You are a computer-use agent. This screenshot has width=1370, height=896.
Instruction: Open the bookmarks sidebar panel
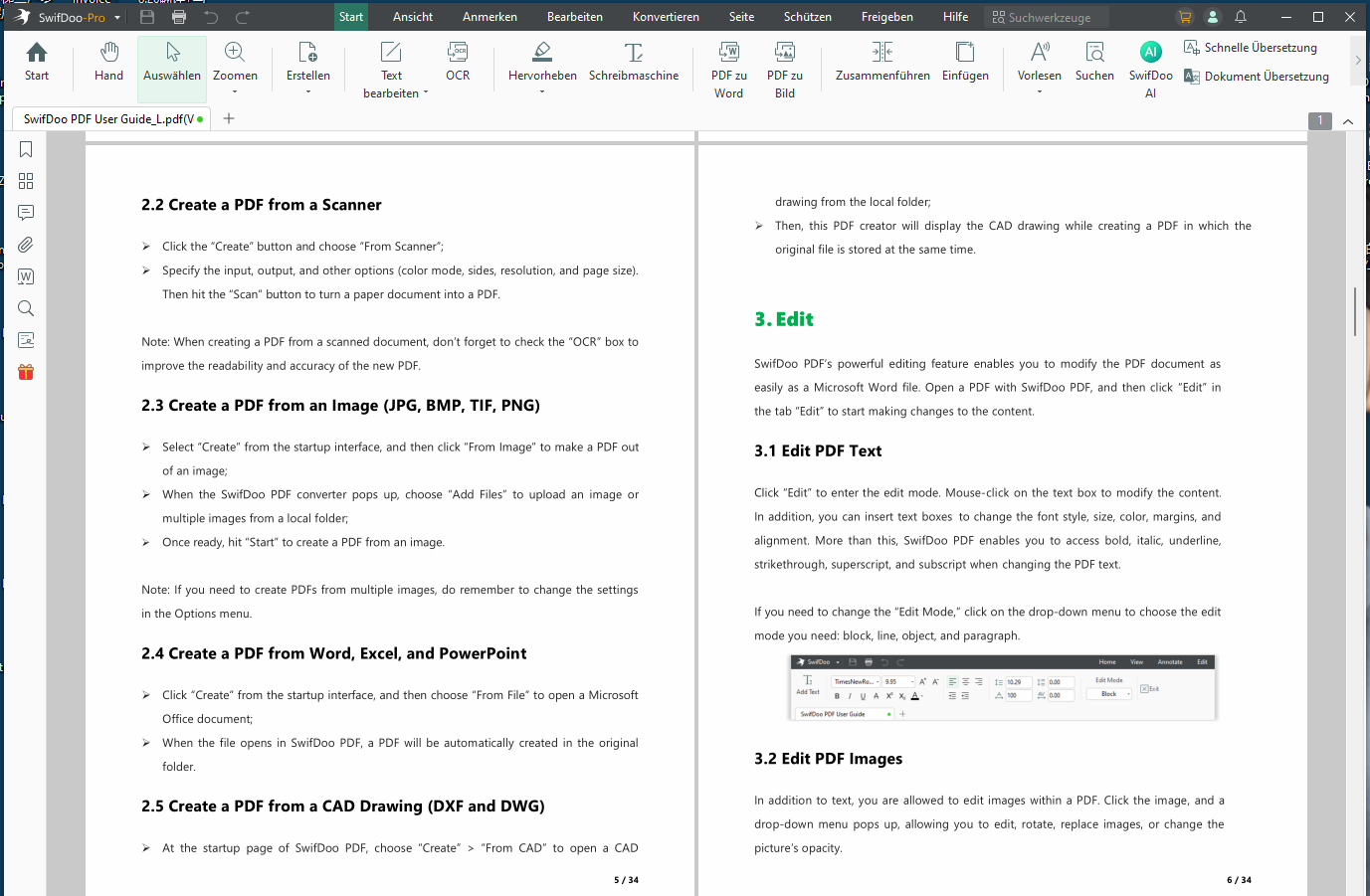click(x=26, y=149)
